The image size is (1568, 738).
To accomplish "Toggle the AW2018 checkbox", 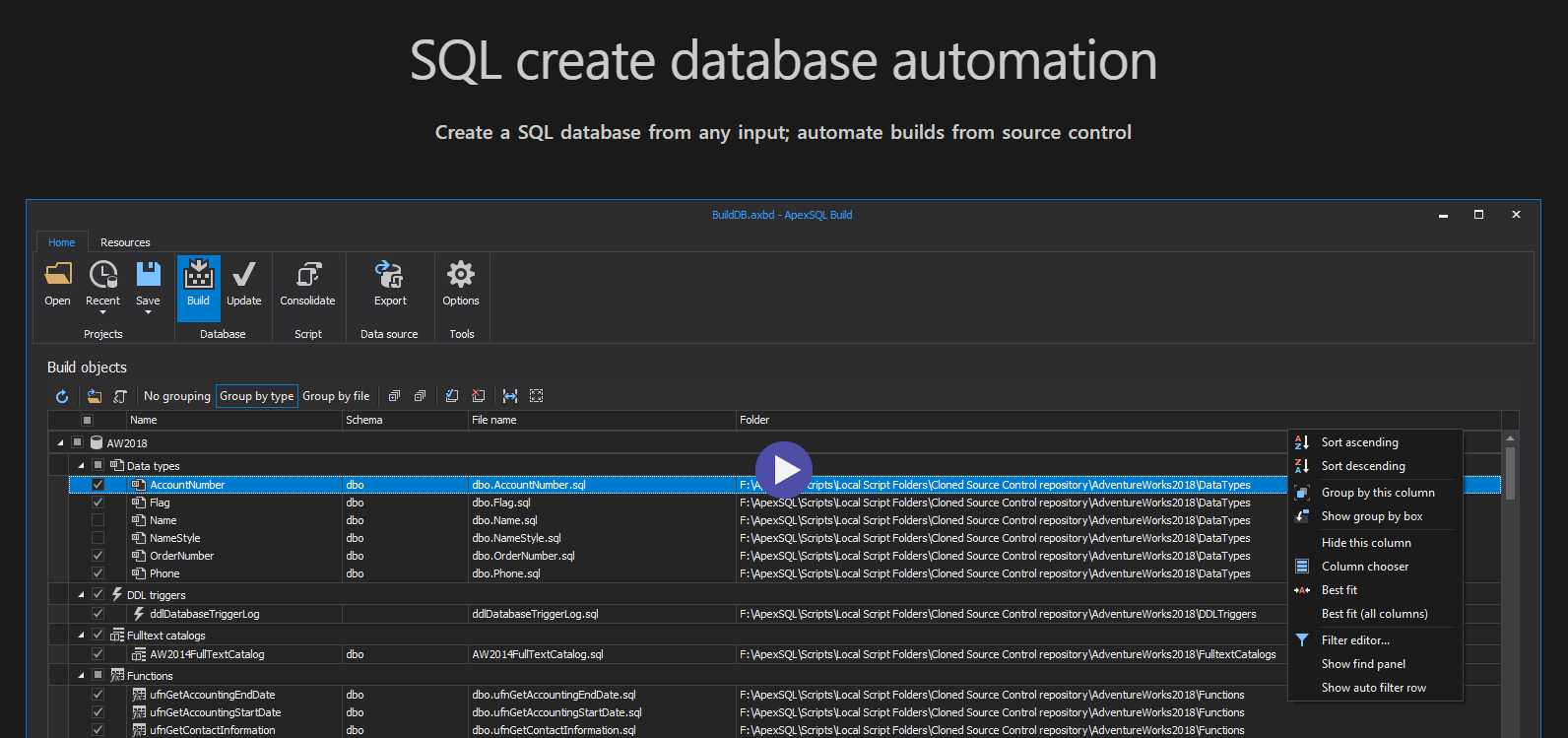I will click(77, 442).
